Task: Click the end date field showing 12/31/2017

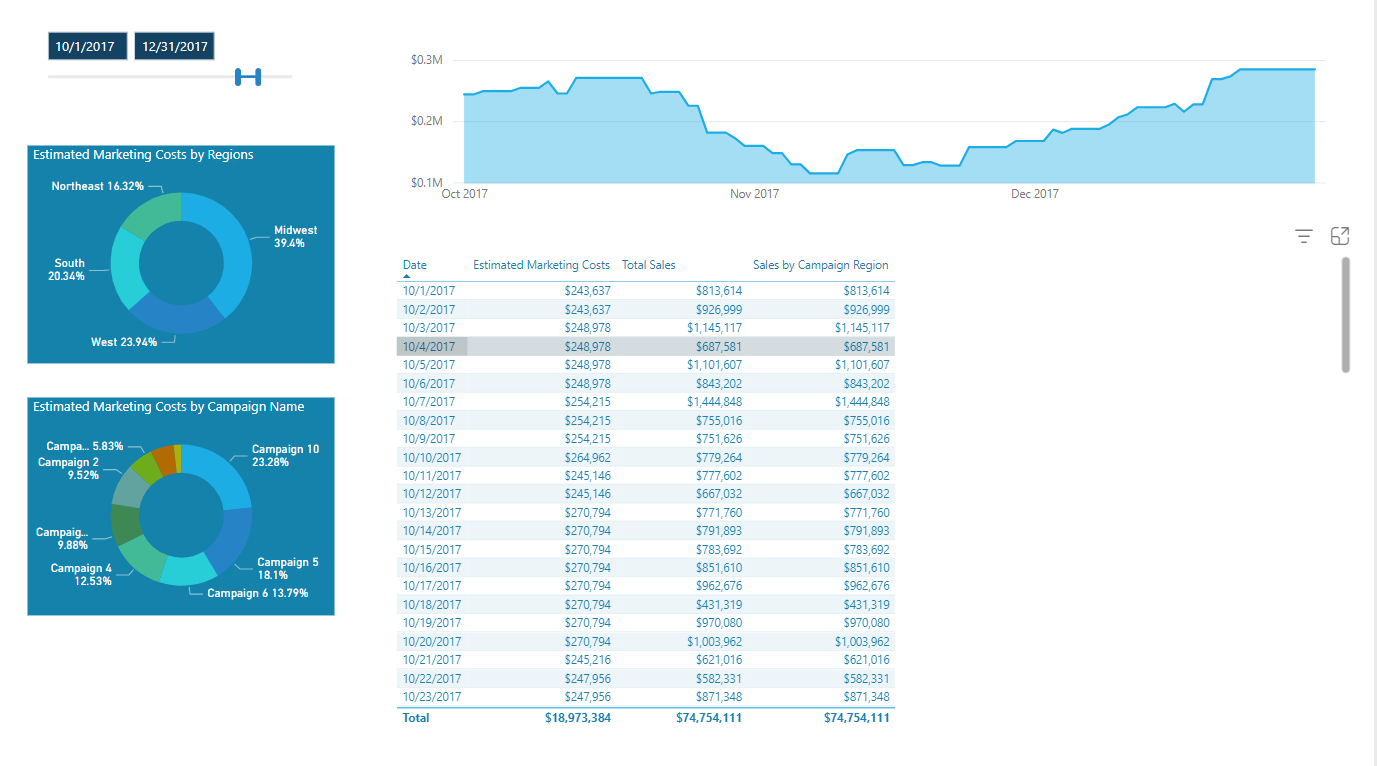Action: click(x=174, y=46)
